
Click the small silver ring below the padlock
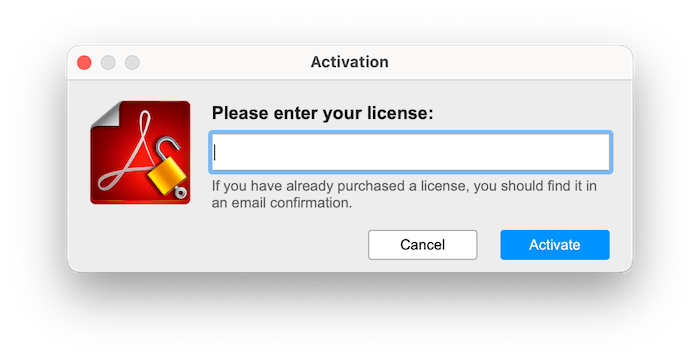point(180,192)
